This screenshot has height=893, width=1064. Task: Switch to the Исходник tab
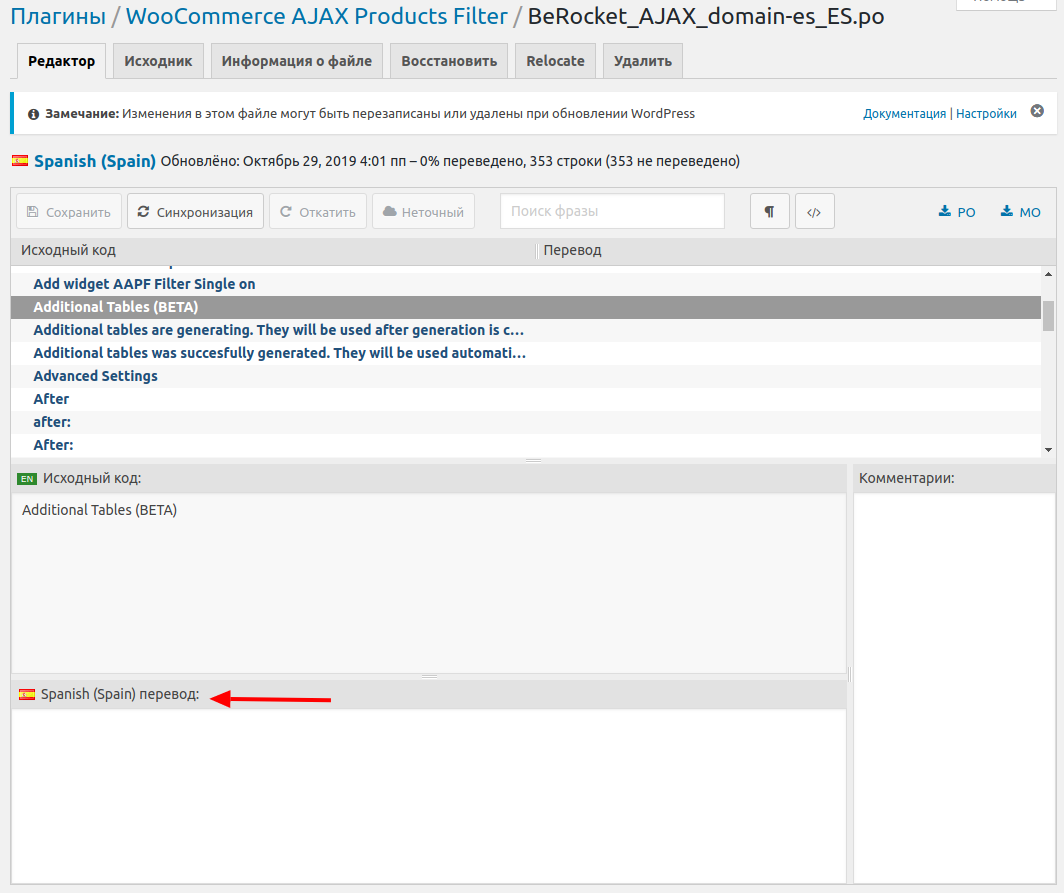tap(158, 61)
